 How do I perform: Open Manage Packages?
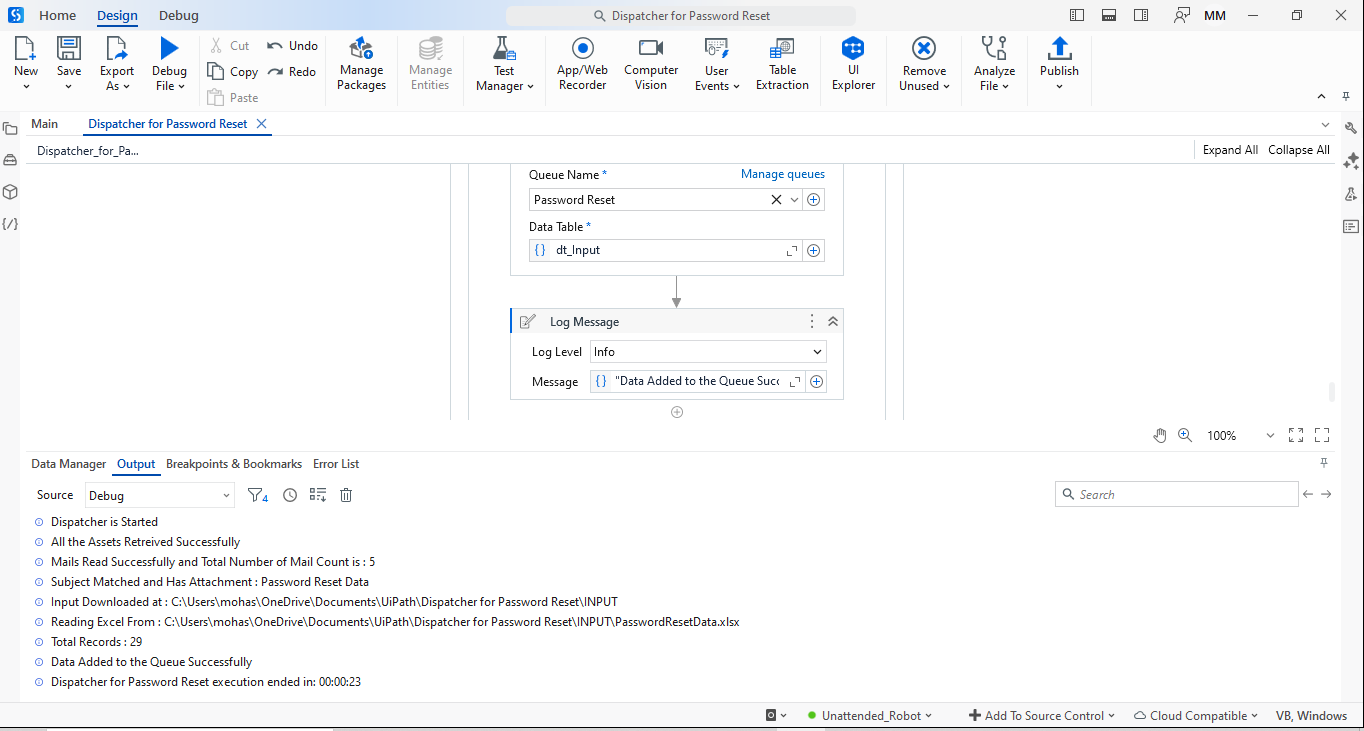361,64
